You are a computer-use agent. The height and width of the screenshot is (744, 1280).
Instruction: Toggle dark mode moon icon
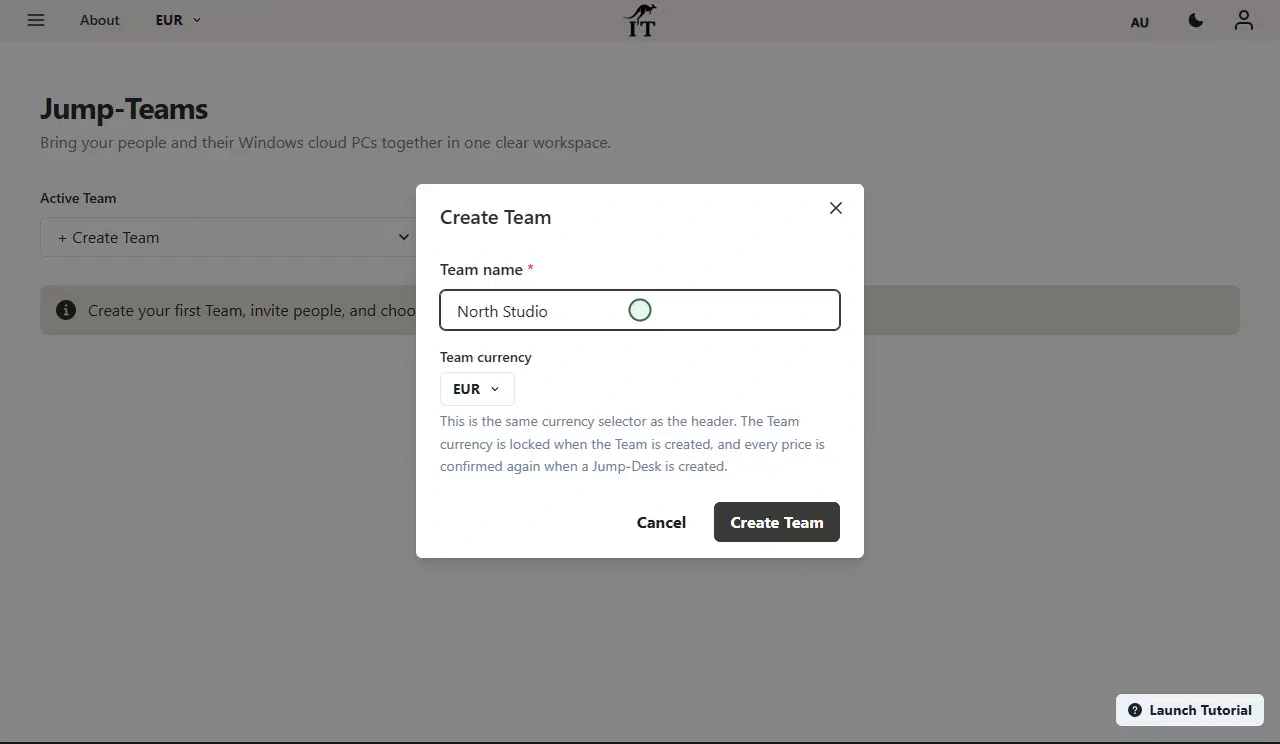tap(1196, 20)
